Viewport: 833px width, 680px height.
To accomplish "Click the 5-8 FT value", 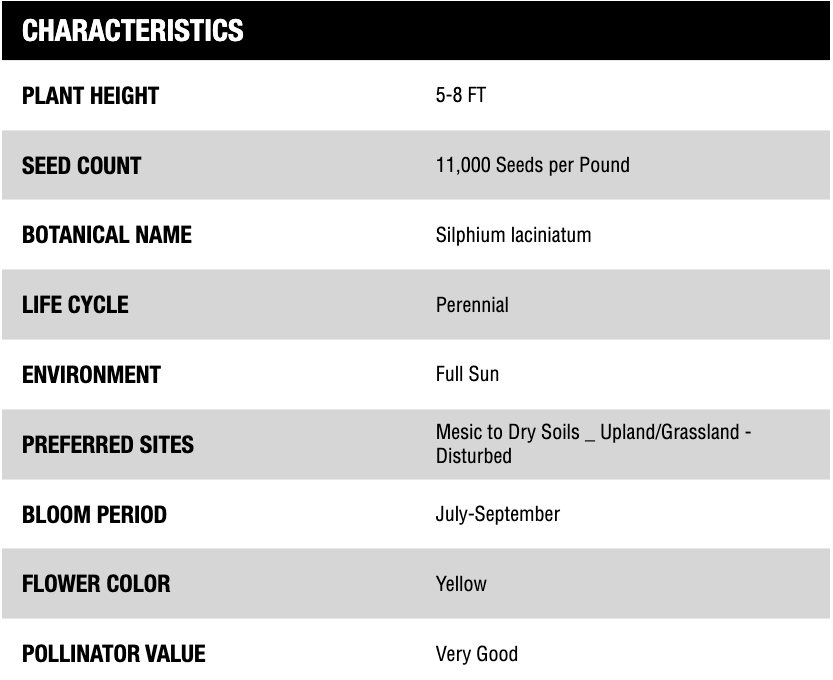I will (460, 96).
